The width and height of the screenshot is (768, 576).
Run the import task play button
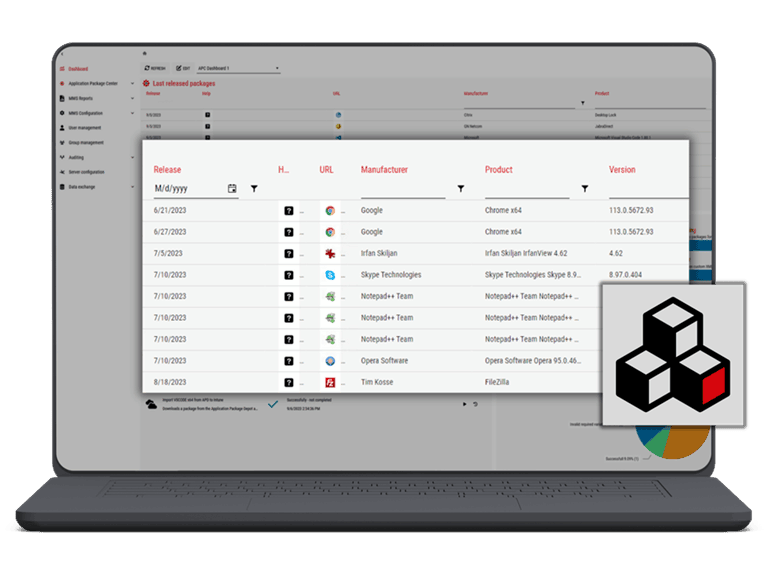coord(464,405)
